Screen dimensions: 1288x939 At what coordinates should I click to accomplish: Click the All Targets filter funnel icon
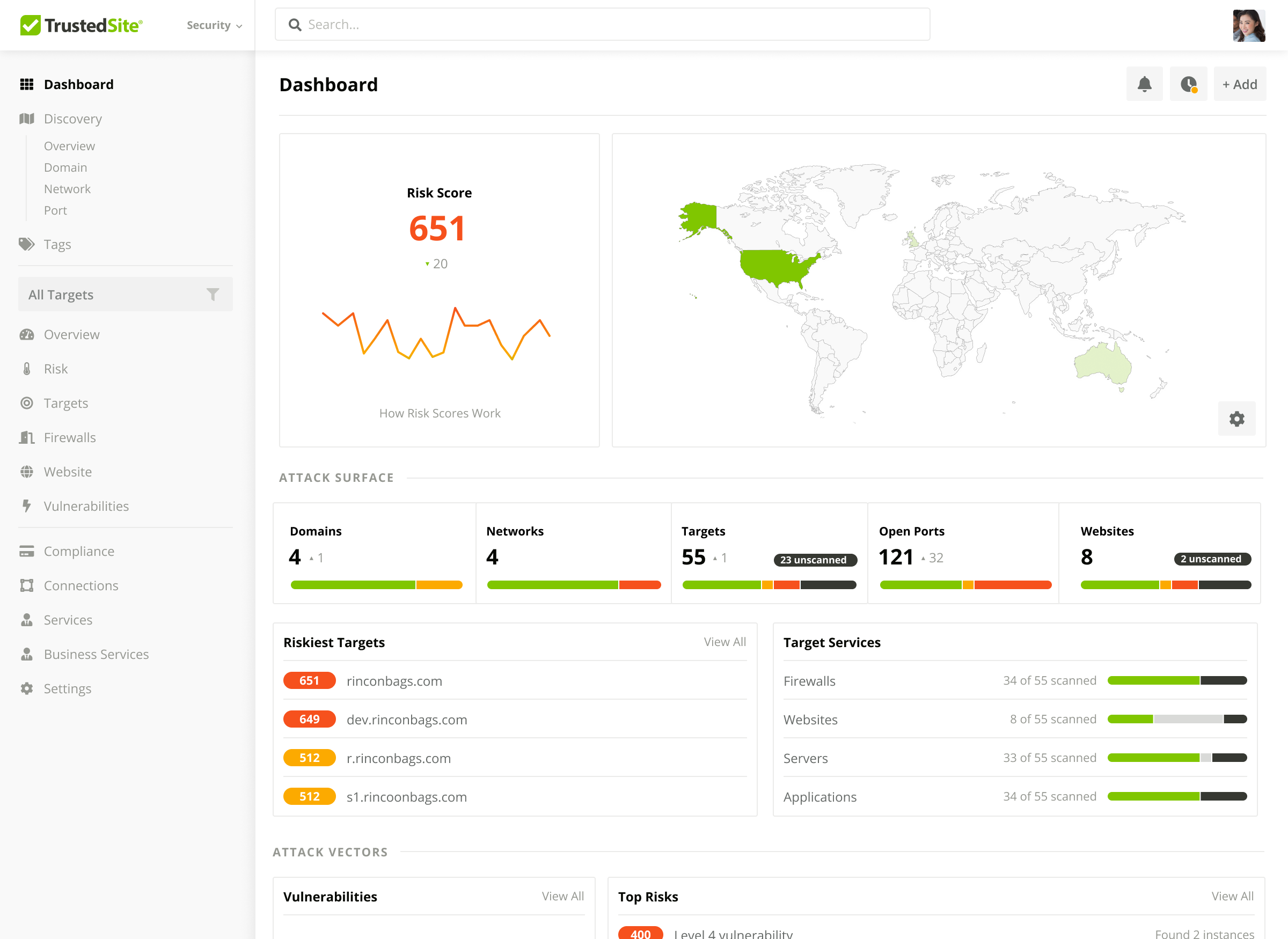point(213,295)
